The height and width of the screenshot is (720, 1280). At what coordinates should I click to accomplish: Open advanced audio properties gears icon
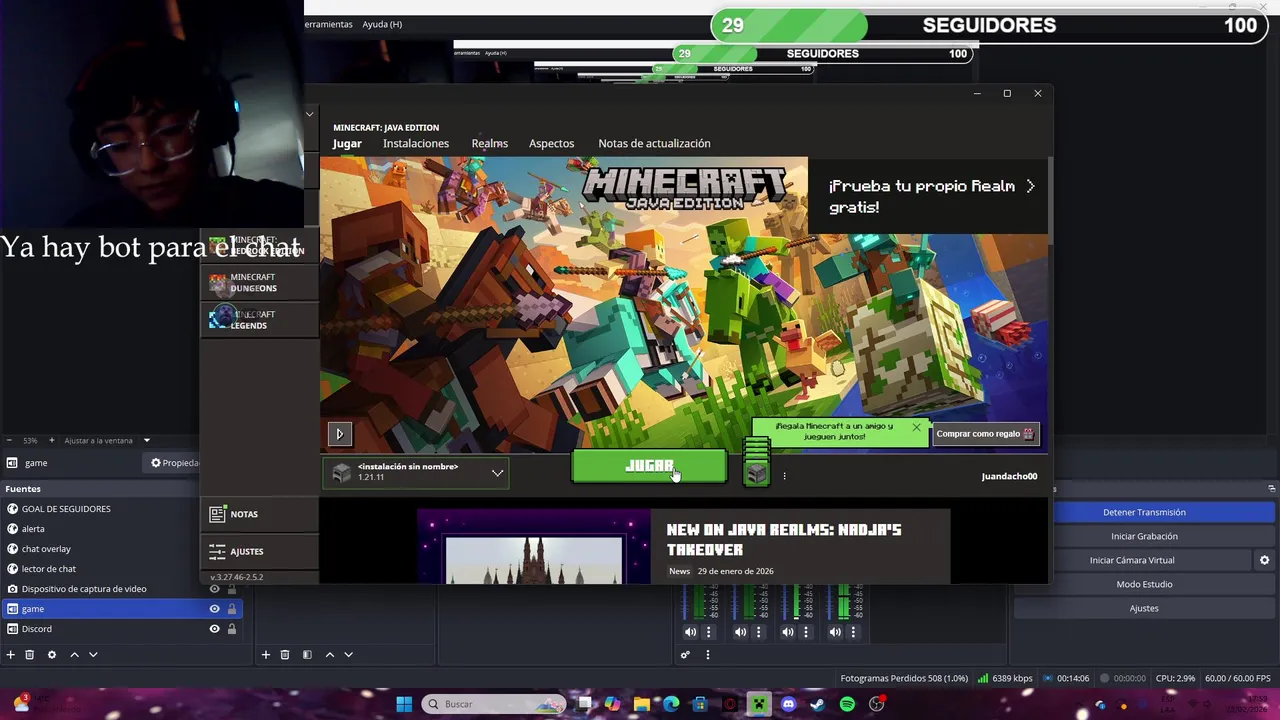coord(685,655)
